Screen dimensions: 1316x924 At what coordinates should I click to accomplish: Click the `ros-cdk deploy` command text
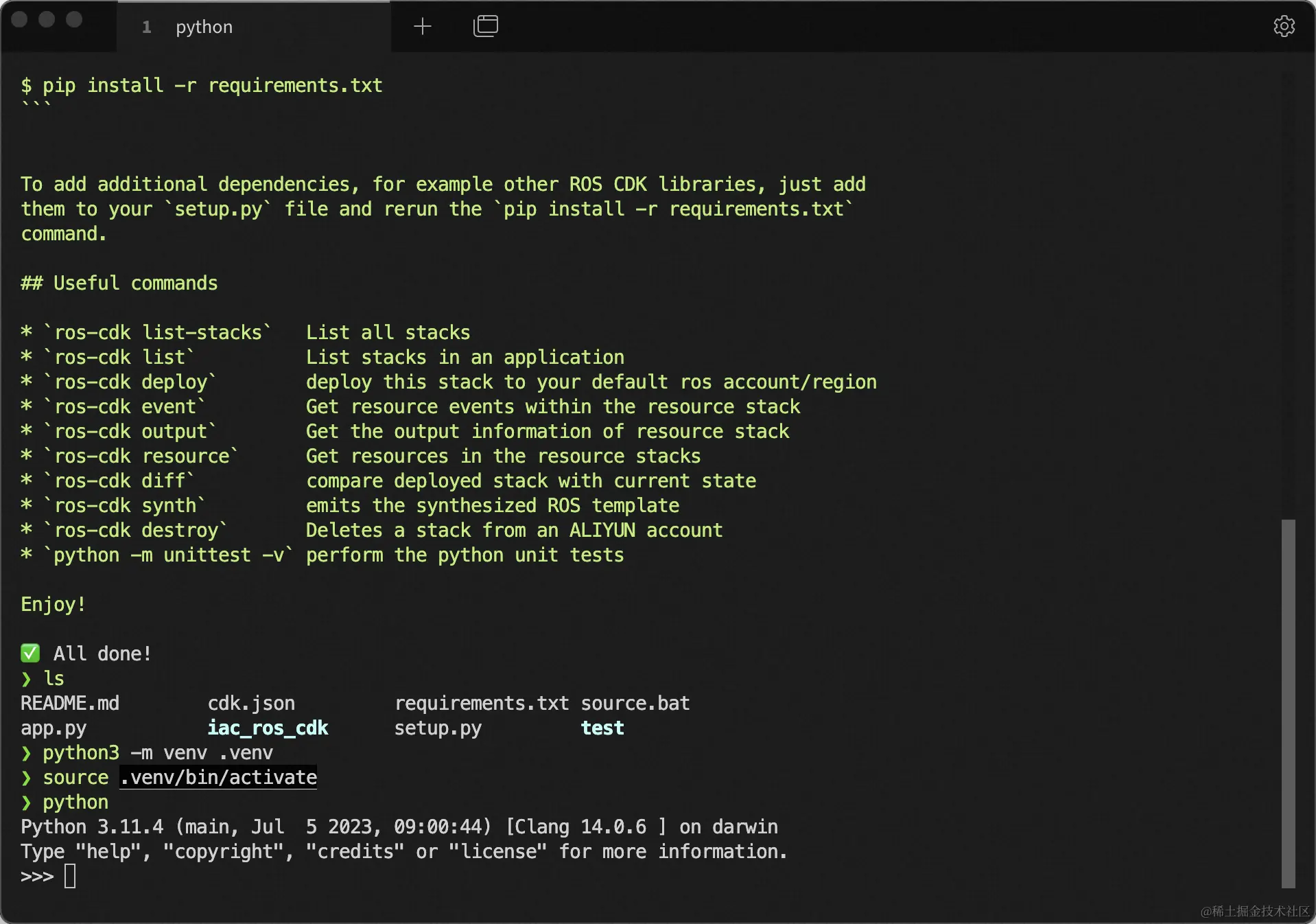point(130,382)
